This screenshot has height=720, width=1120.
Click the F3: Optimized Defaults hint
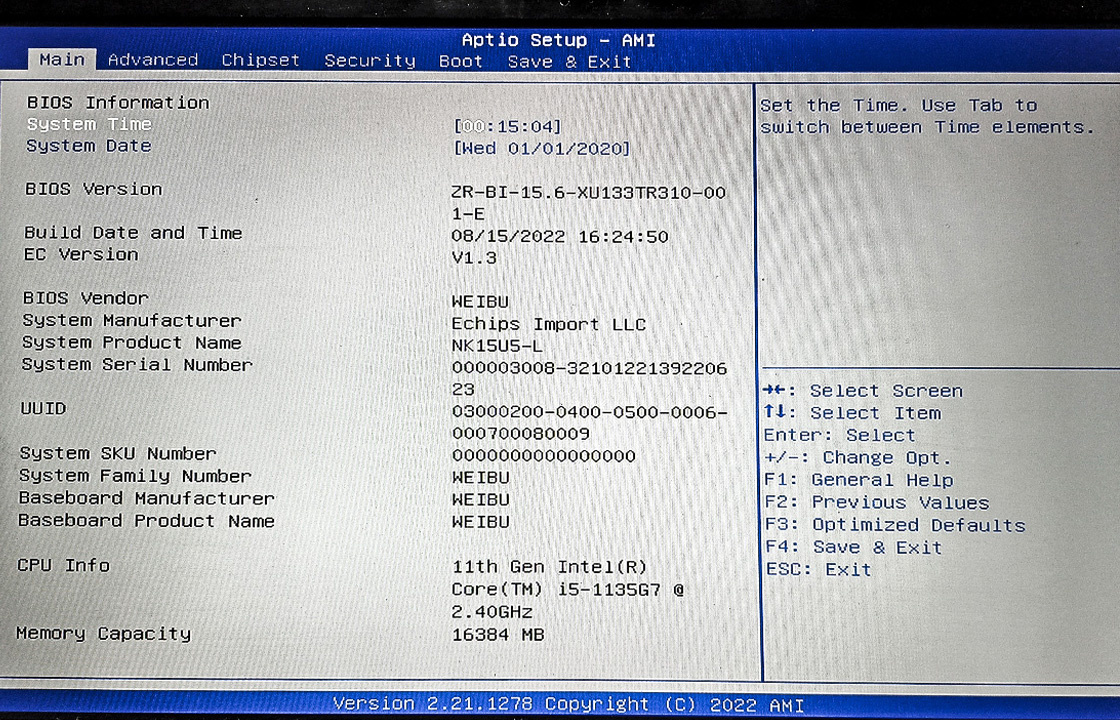pos(895,525)
